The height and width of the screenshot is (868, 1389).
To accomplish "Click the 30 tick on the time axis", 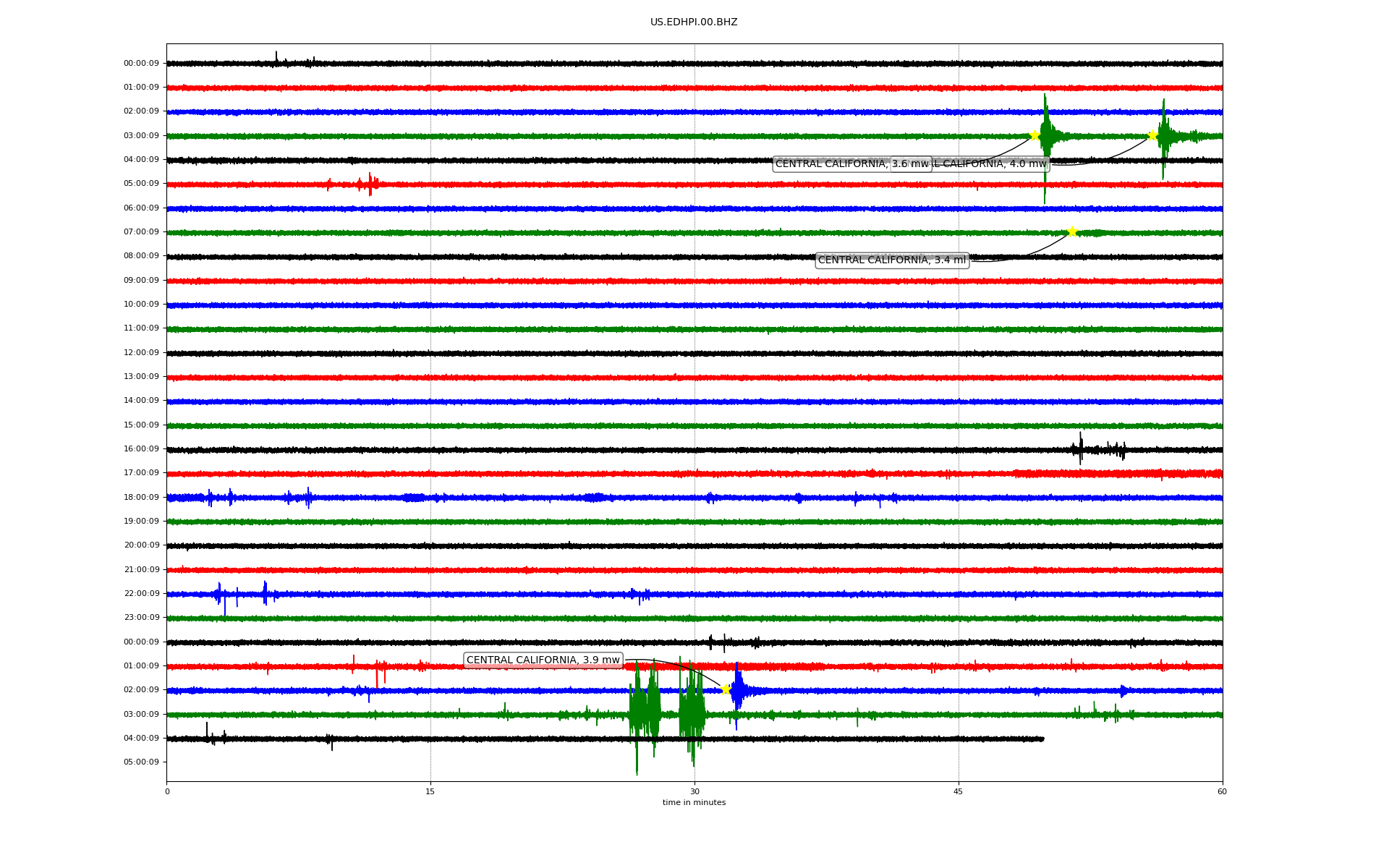I will tap(694, 791).
